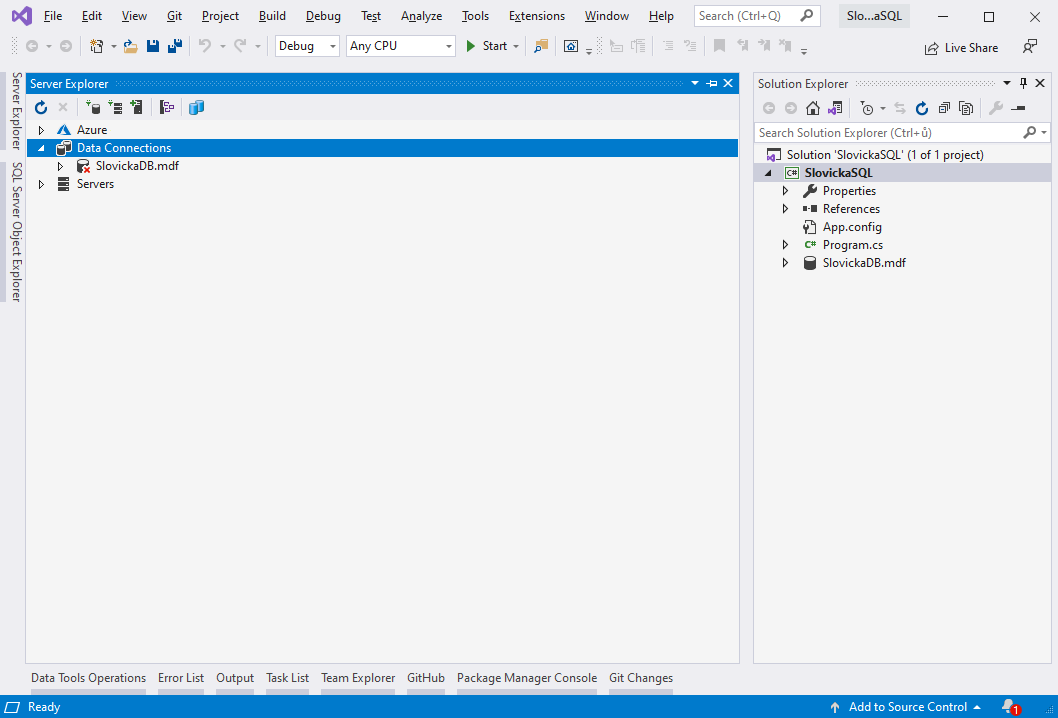
Task: Click the Preview Selected Items dash icon
Action: 1018,108
